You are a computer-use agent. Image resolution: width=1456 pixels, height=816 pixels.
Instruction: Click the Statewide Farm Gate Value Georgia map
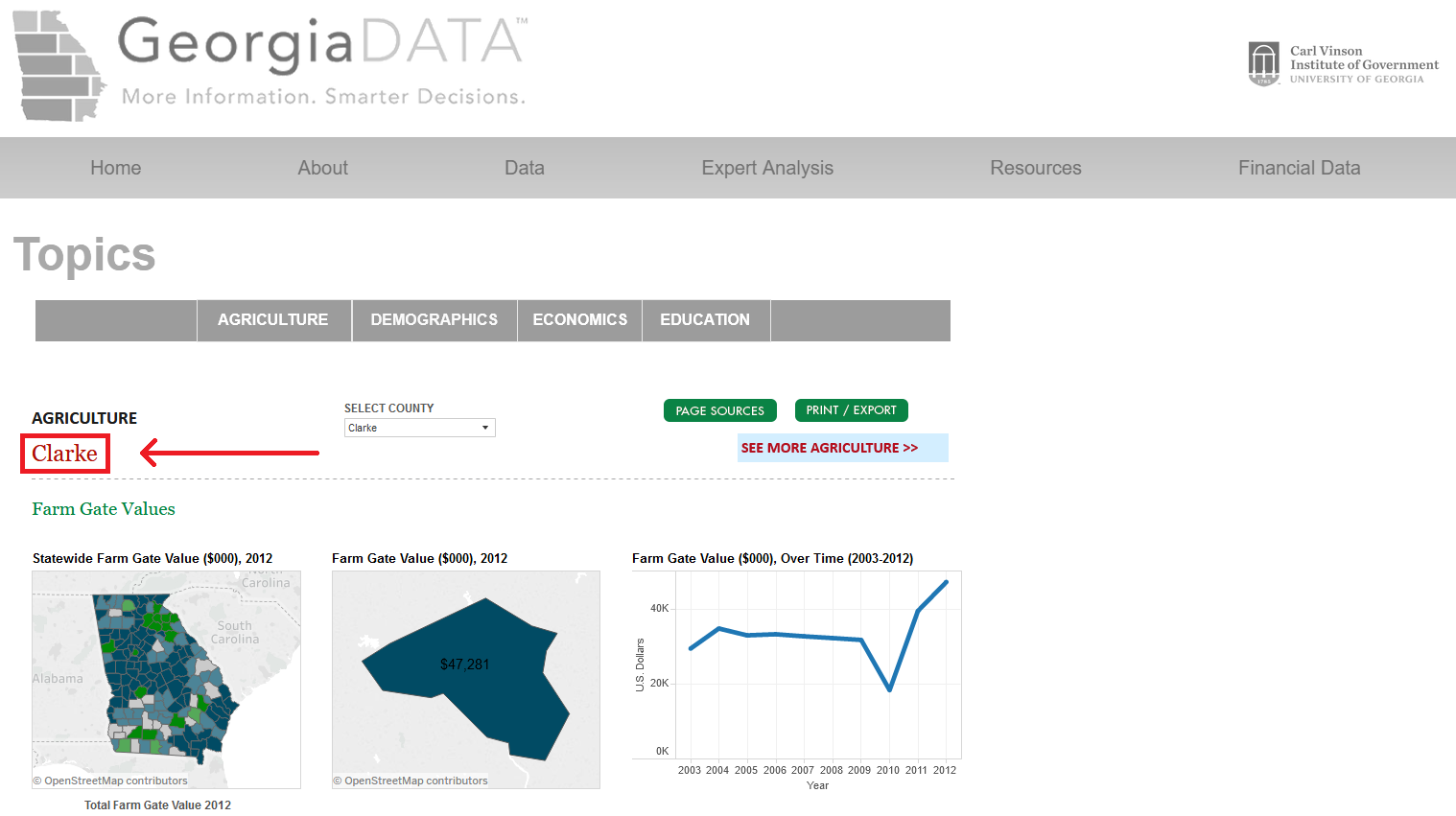coord(166,680)
